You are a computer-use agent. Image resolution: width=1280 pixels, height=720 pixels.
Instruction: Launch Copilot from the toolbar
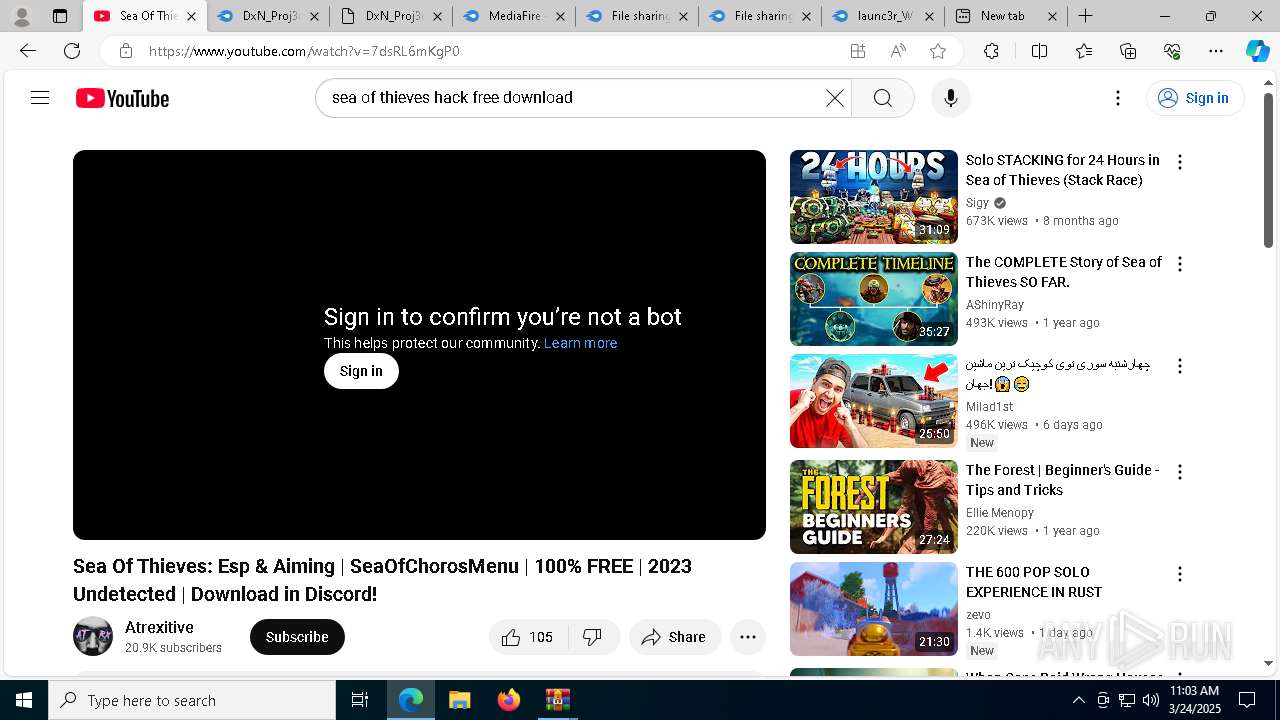click(x=1257, y=51)
